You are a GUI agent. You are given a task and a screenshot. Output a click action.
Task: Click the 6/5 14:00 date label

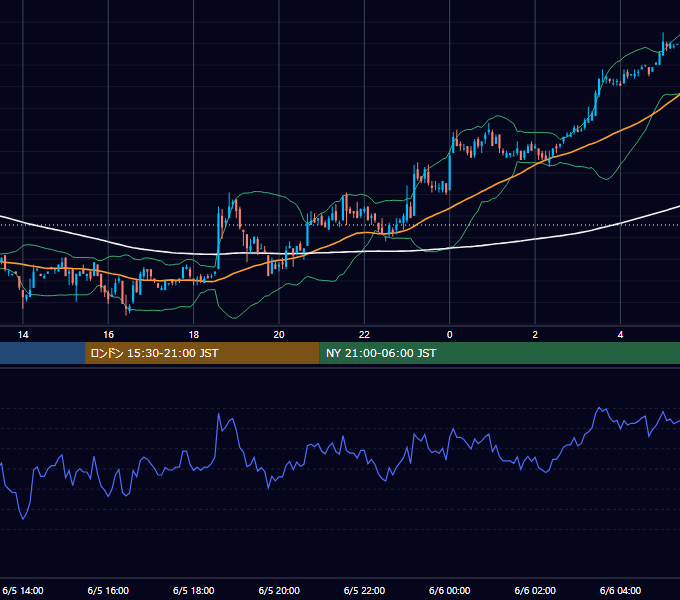[x=23, y=590]
